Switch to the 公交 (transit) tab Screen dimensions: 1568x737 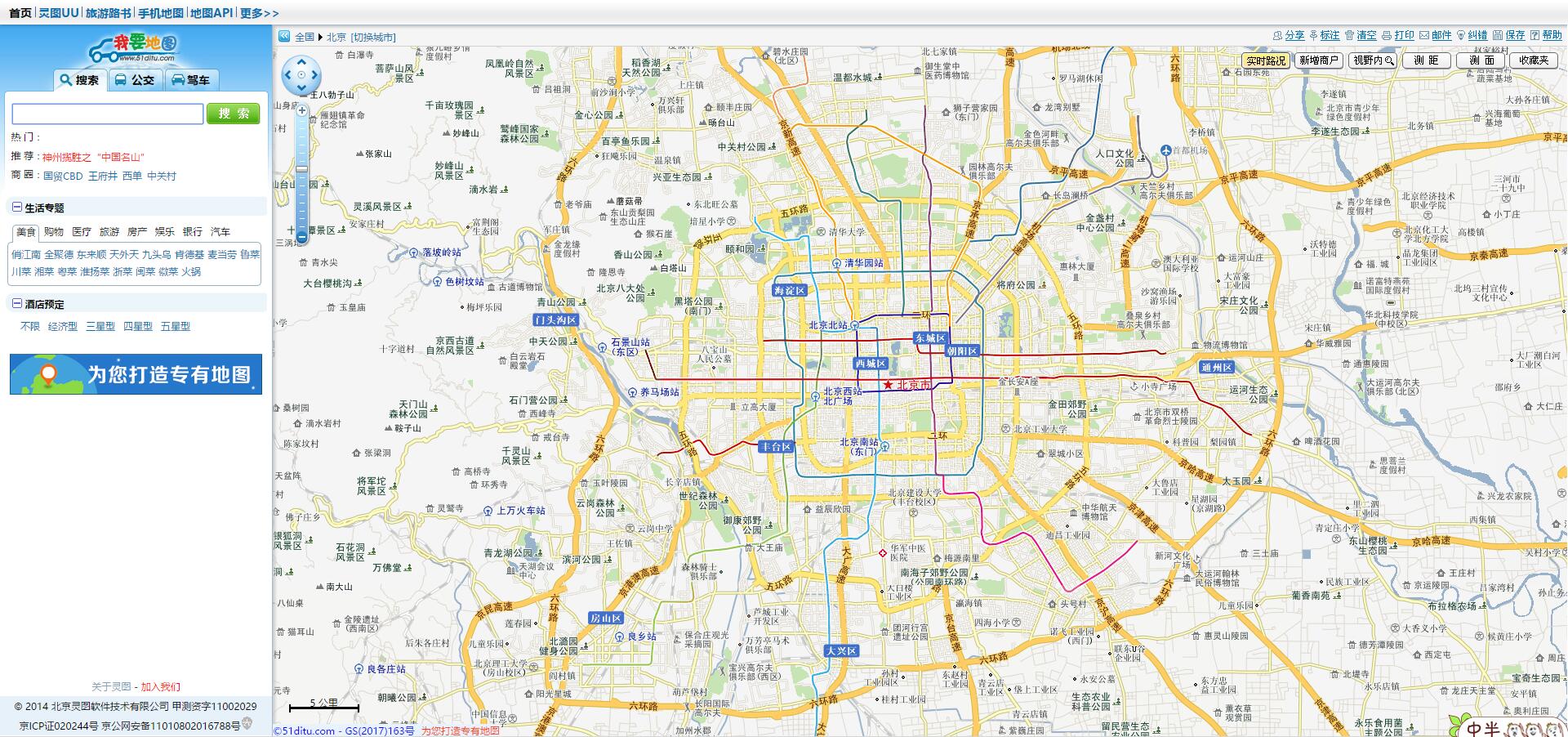136,80
